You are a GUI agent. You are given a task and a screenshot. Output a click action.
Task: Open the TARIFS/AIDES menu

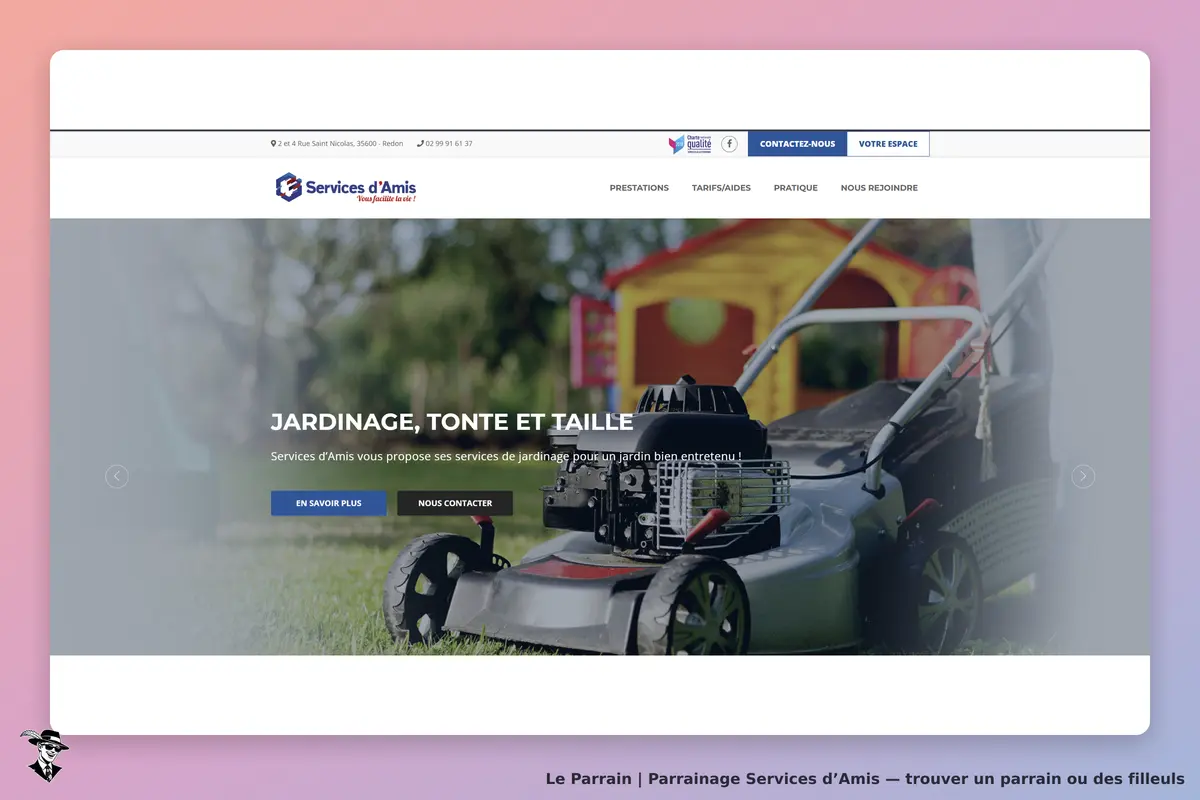click(721, 188)
